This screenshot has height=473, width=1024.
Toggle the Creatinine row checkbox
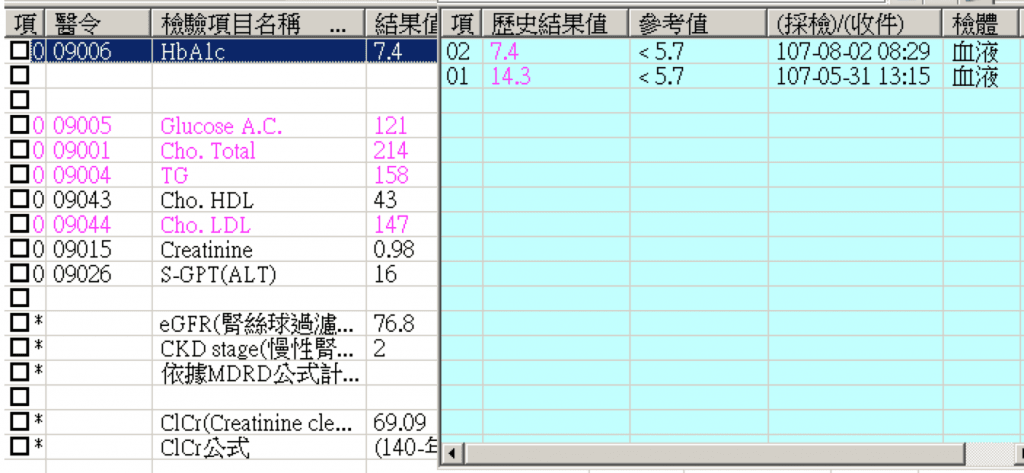tap(19, 250)
